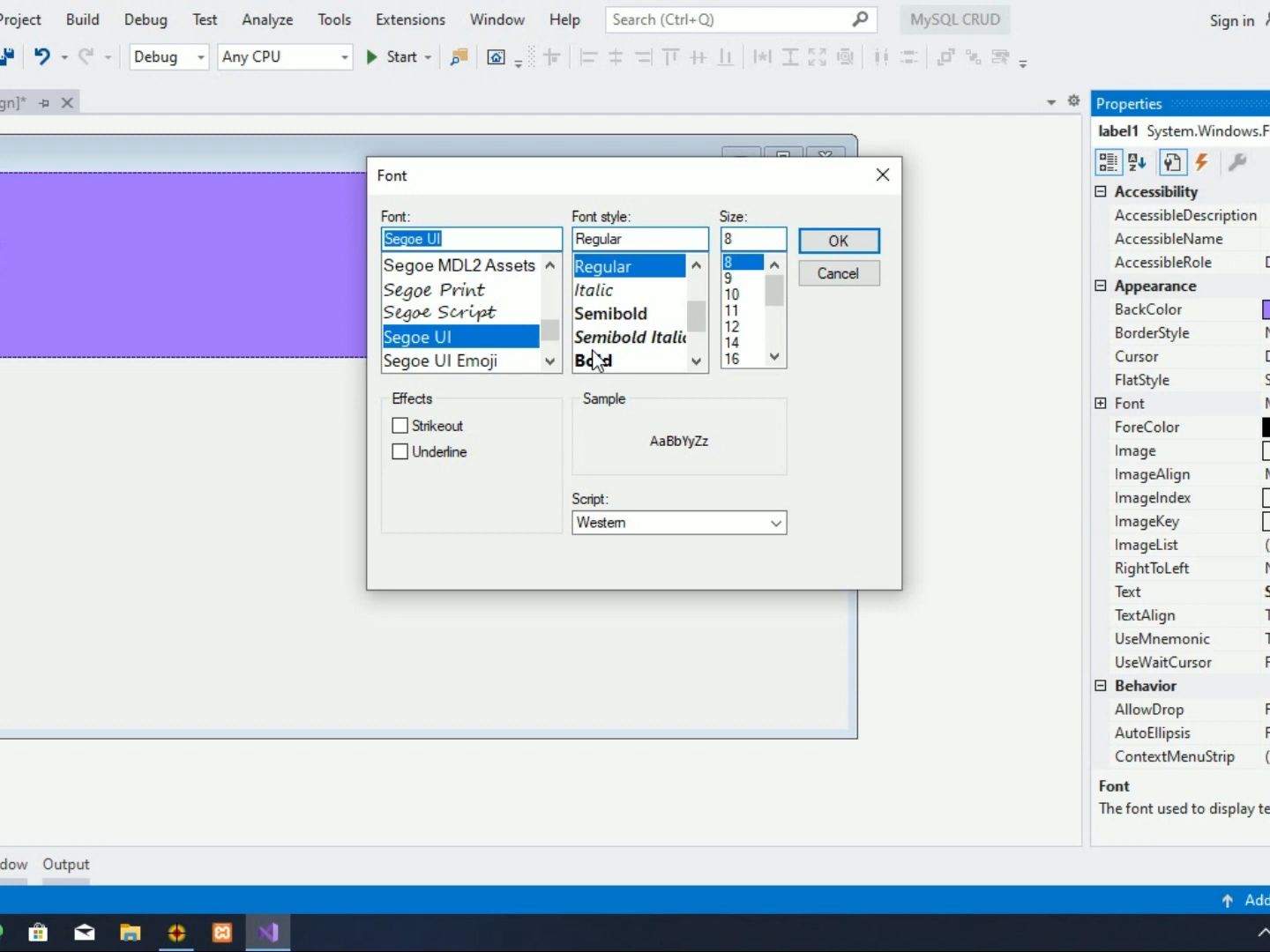Viewport: 1270px width, 952px height.
Task: Click the Undo arrow icon in toolbar
Action: 41,56
